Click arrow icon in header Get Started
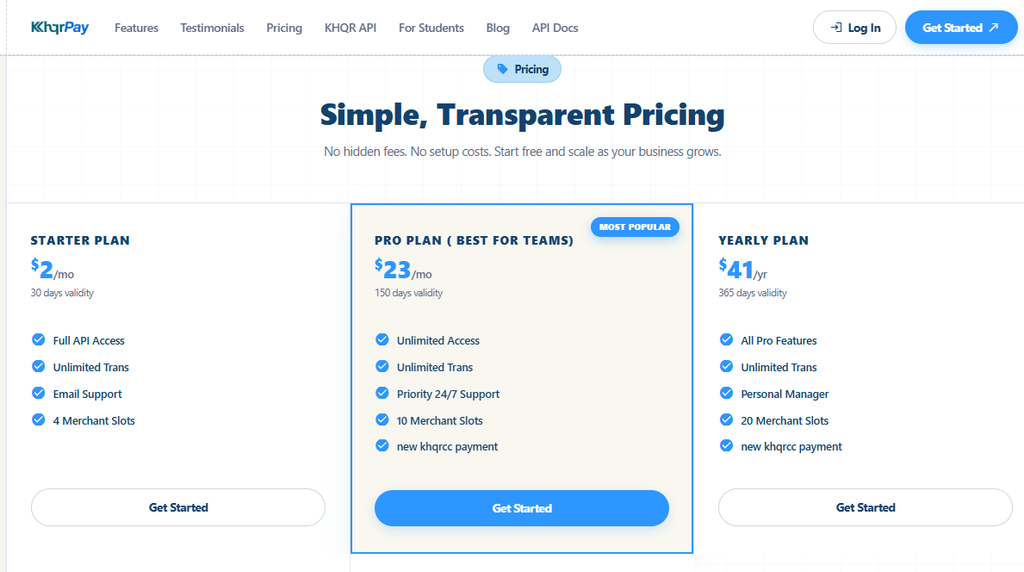Image resolution: width=1024 pixels, height=572 pixels. [x=993, y=27]
